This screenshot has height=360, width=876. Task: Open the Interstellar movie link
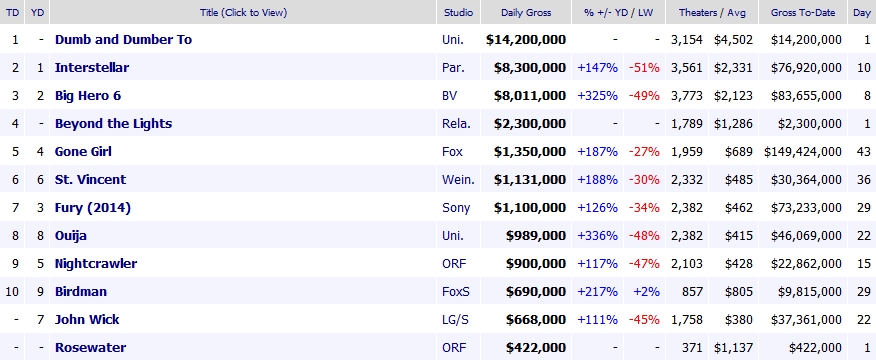[x=92, y=68]
